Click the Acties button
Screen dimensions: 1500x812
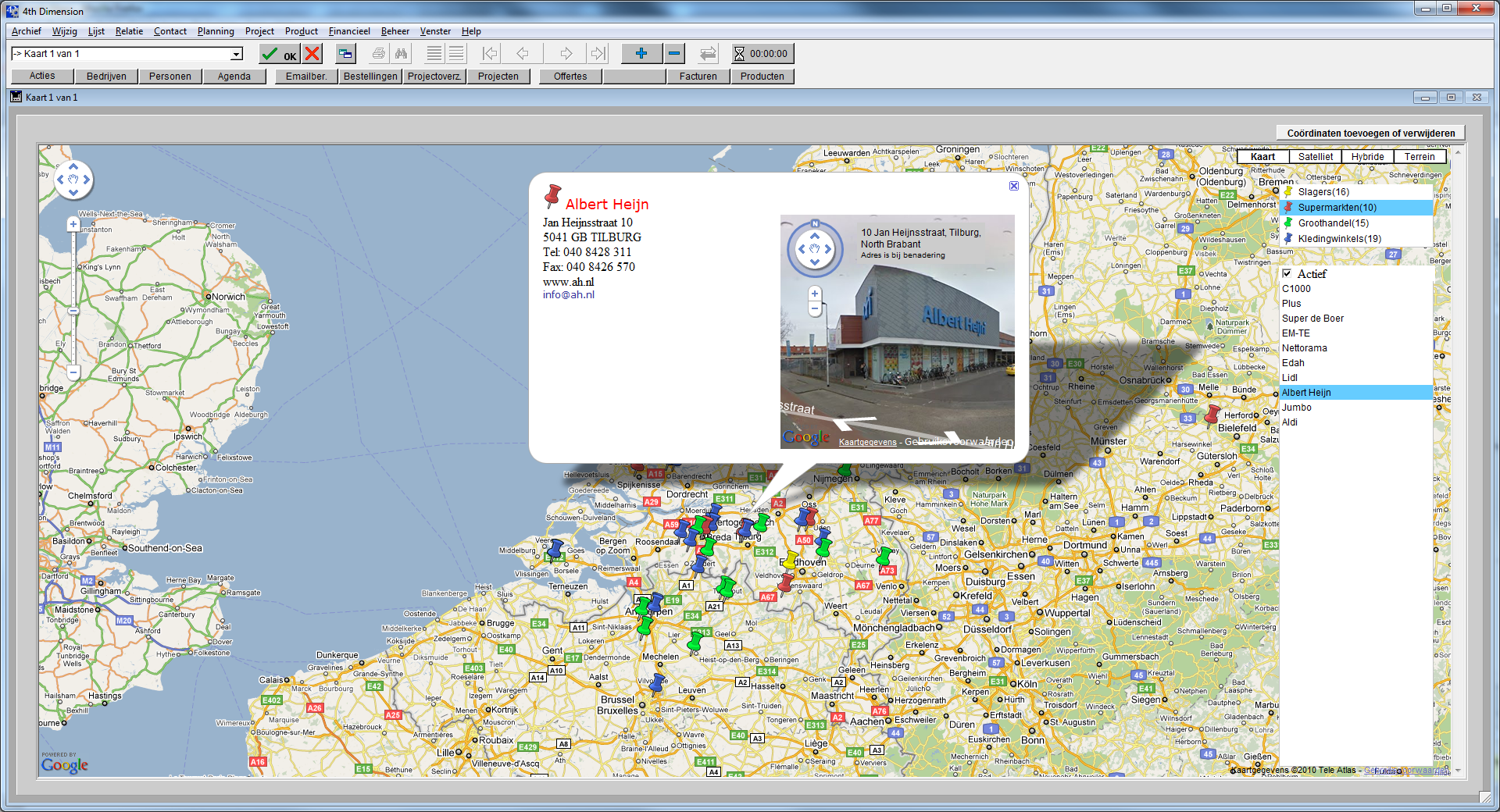point(42,76)
